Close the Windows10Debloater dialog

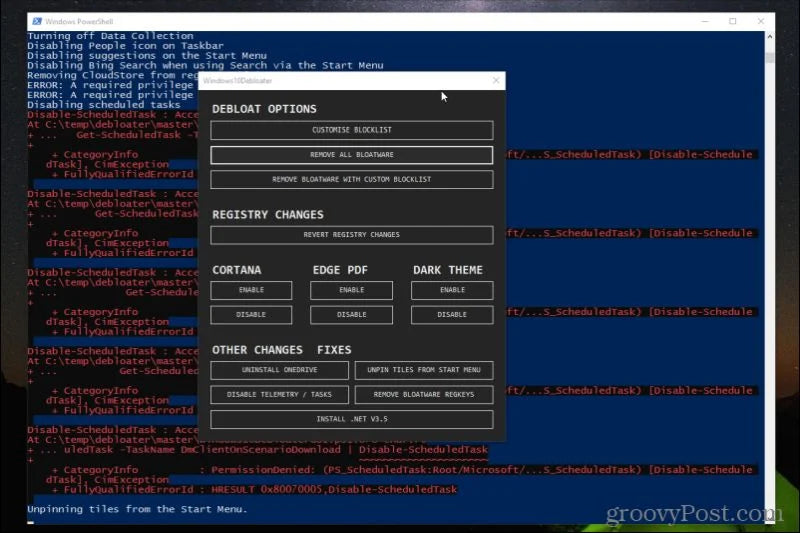496,81
